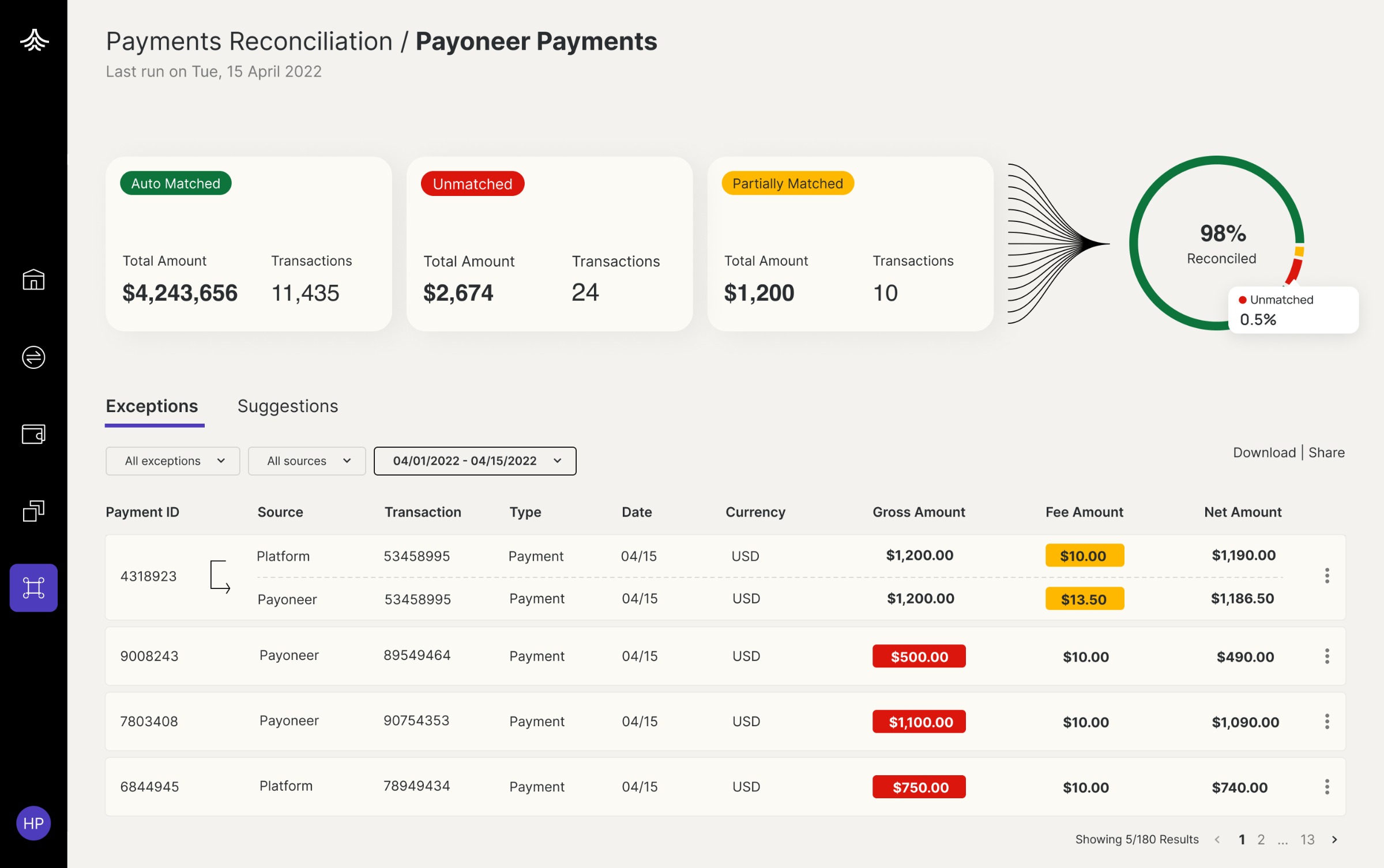1384x868 pixels.
Task: Click the company logo icon in sidebar
Action: pos(34,40)
